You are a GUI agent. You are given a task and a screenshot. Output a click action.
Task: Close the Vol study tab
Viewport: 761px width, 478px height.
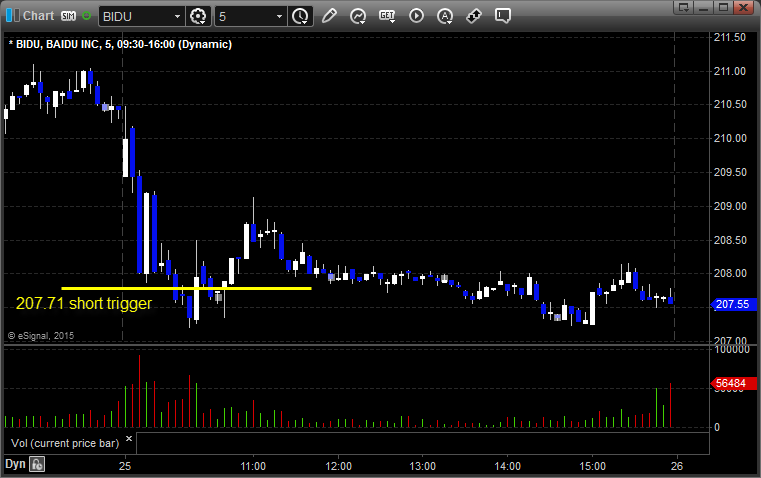pyautogui.click(x=128, y=438)
